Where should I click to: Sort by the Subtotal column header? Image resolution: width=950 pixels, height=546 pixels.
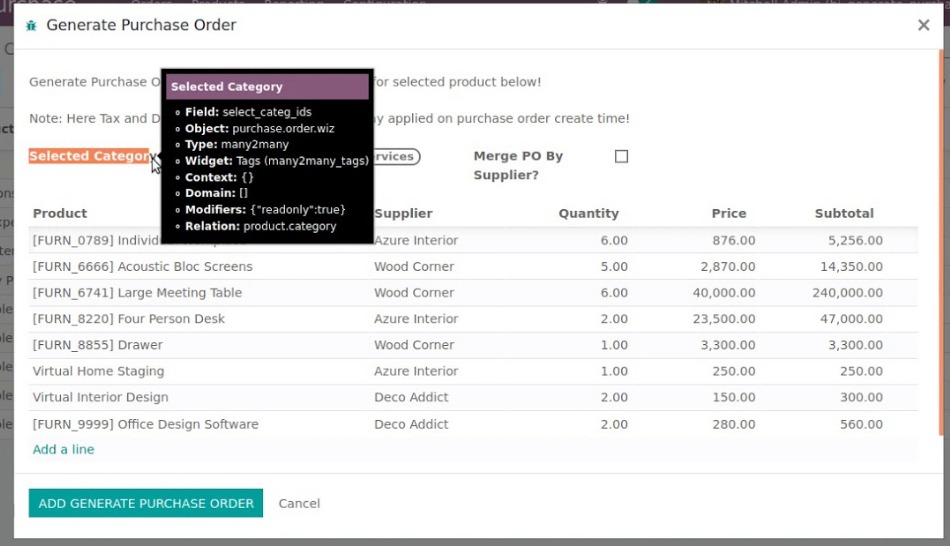point(844,213)
